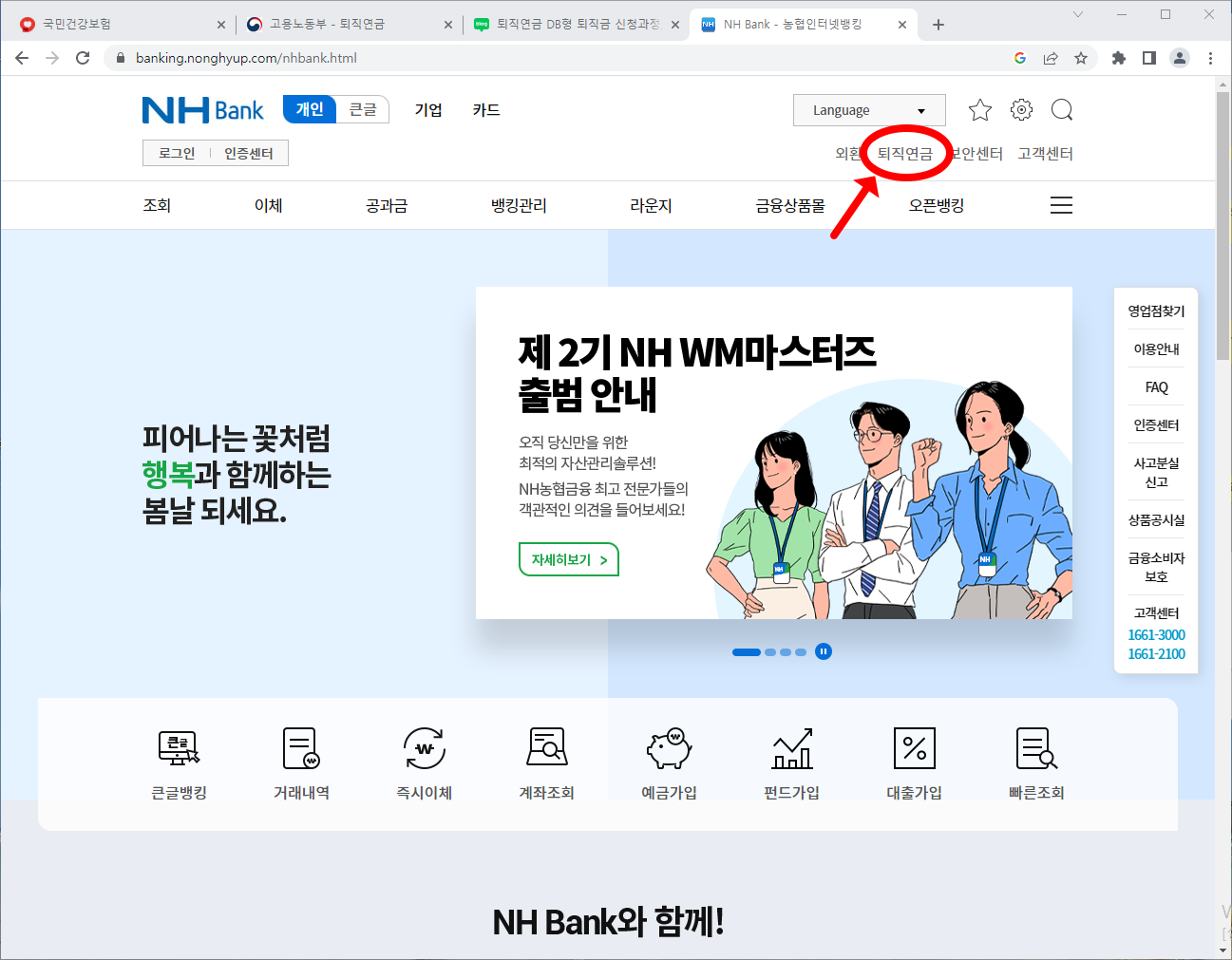Click the 로그인 button
1232x960 pixels.
pos(177,154)
